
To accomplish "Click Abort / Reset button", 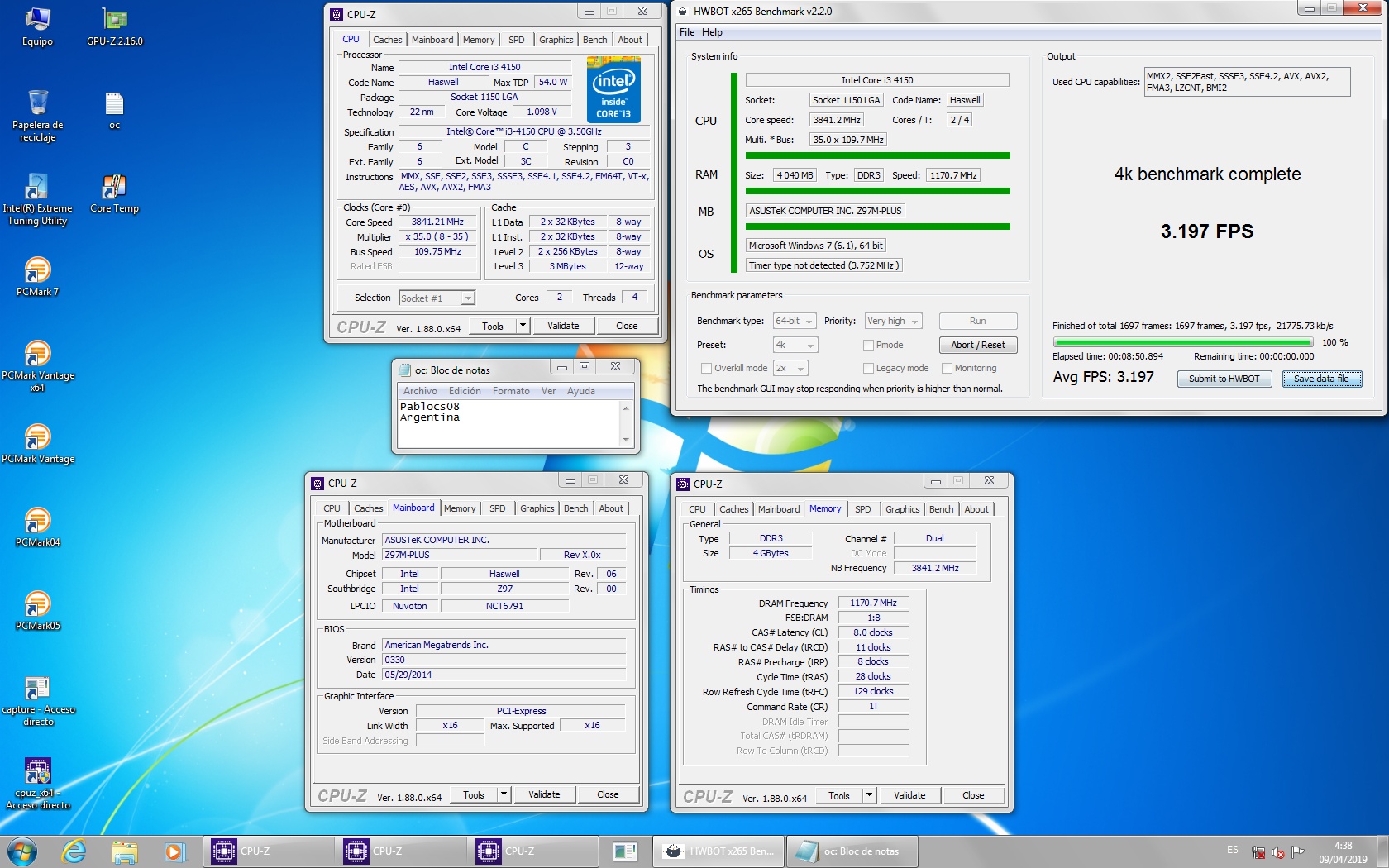I will (978, 345).
